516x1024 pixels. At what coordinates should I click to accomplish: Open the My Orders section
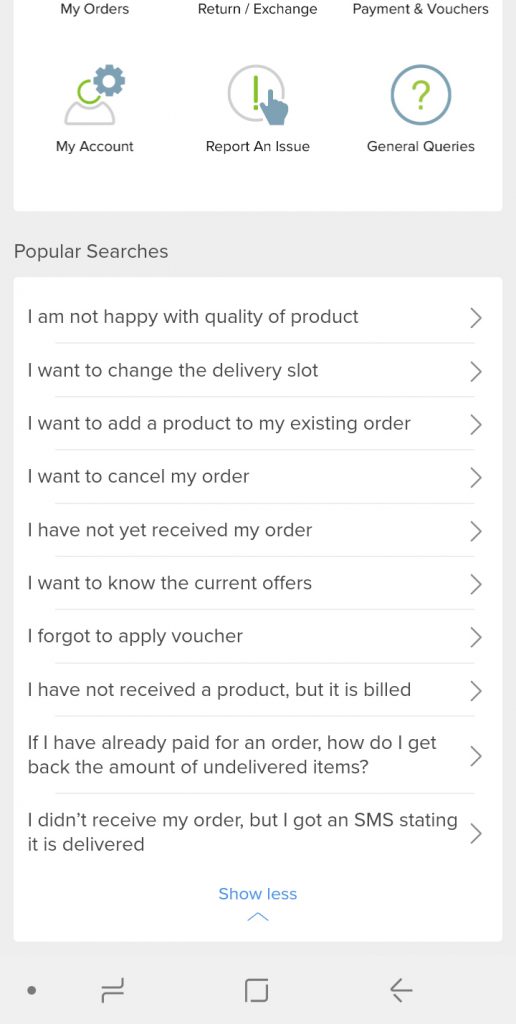(x=95, y=9)
